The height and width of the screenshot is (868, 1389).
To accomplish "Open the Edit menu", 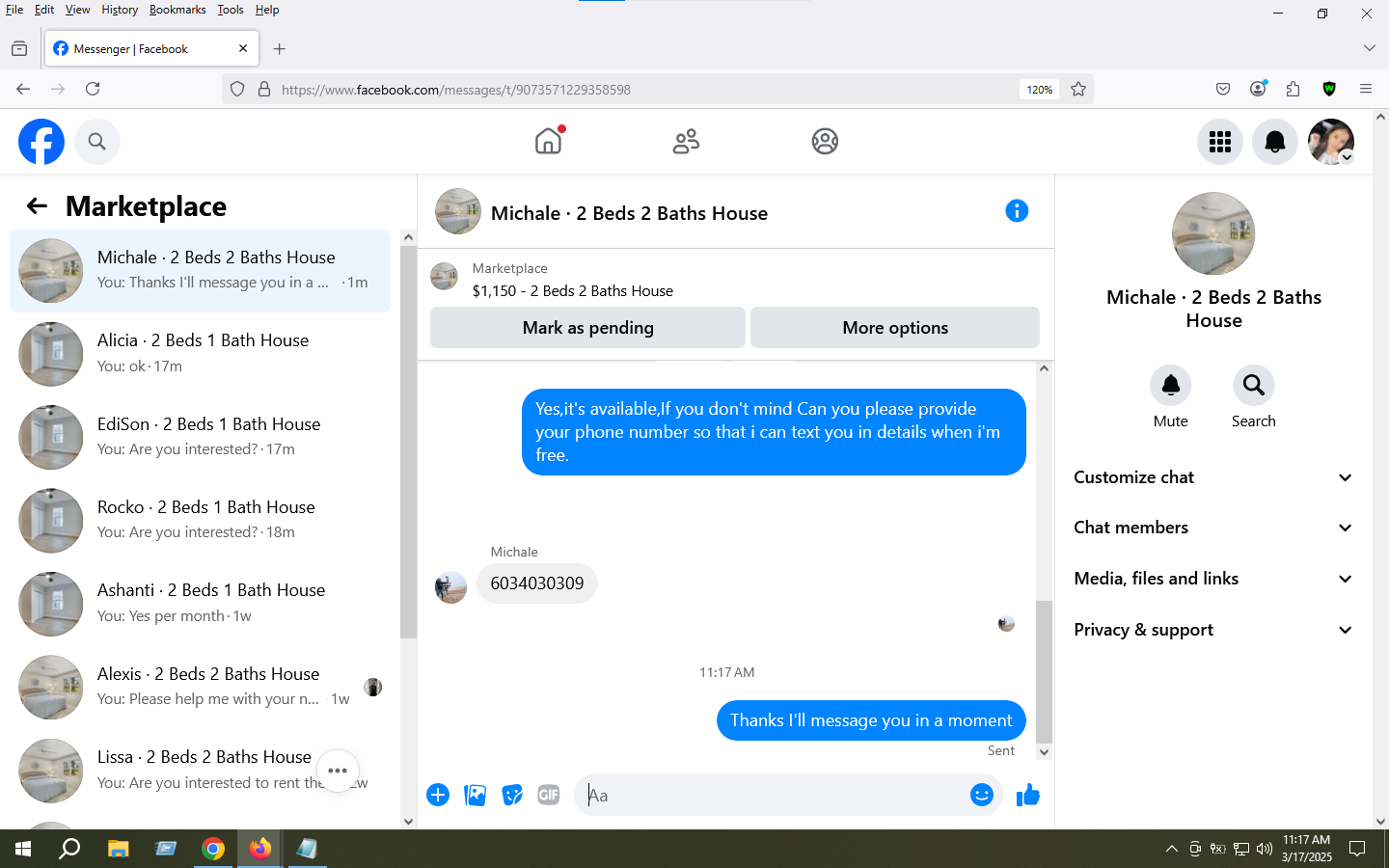I will point(44,10).
